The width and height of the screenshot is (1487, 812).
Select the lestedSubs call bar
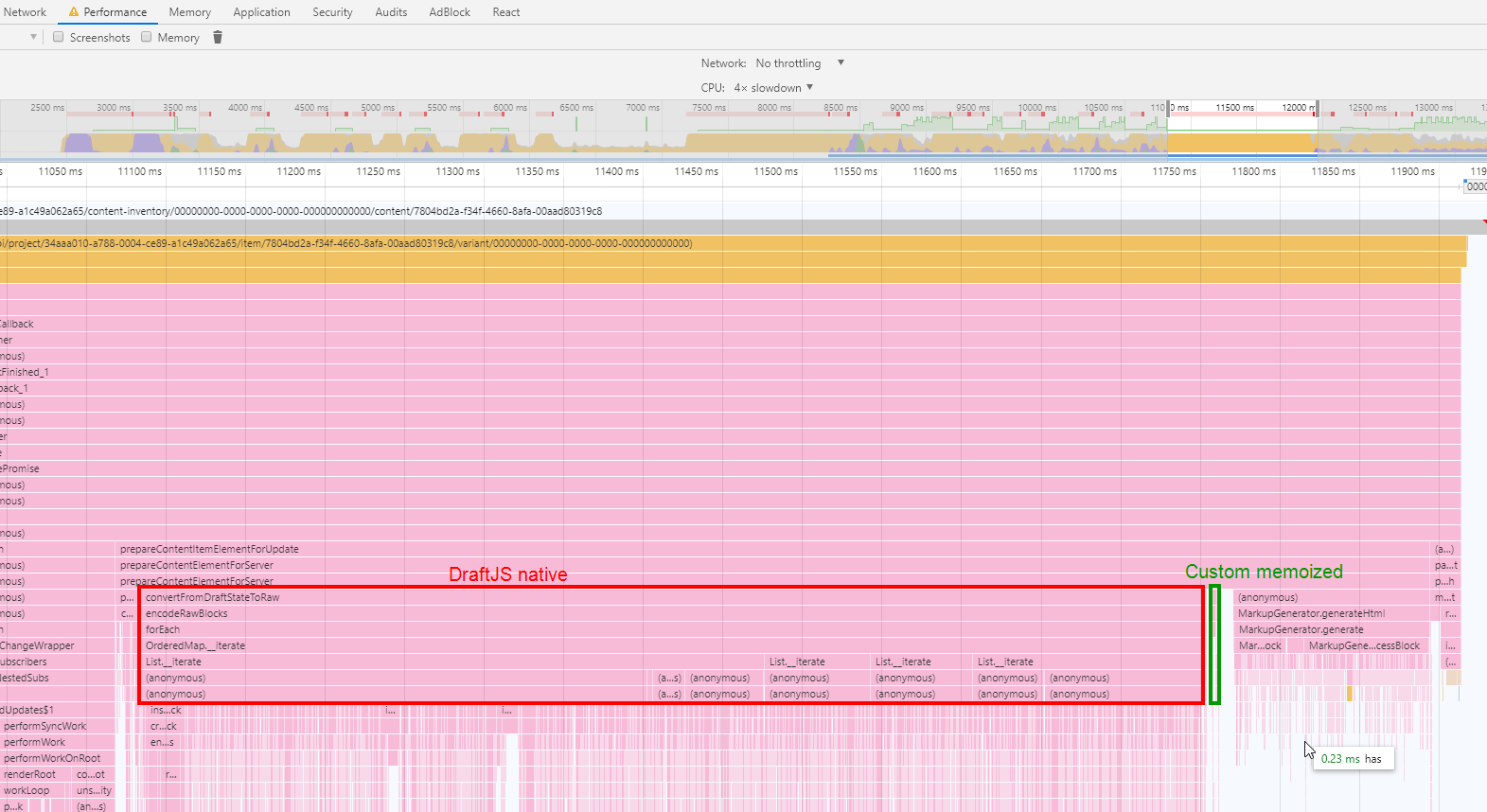pyautogui.click(x=57, y=678)
